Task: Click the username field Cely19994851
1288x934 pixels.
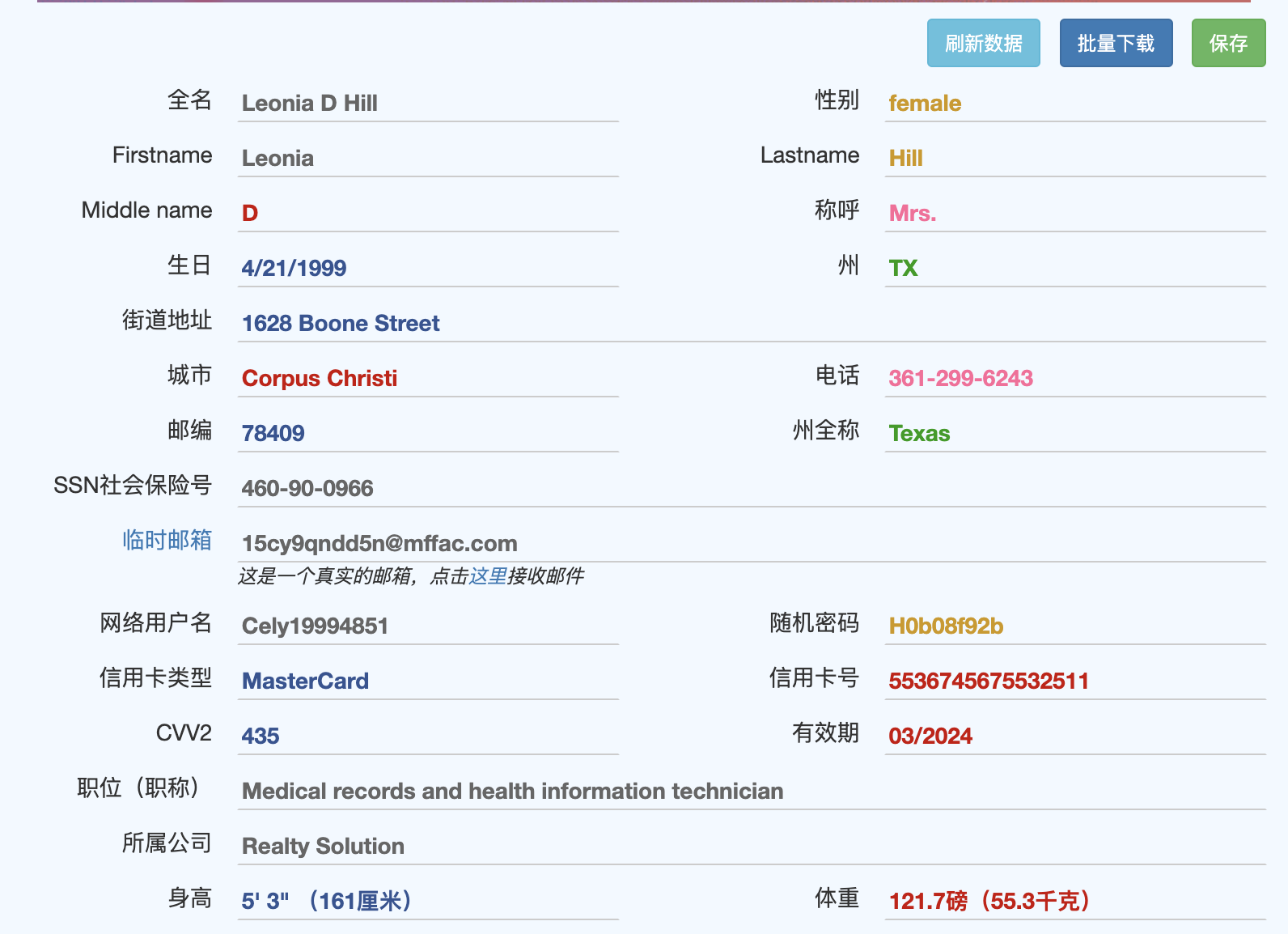Action: (x=428, y=626)
